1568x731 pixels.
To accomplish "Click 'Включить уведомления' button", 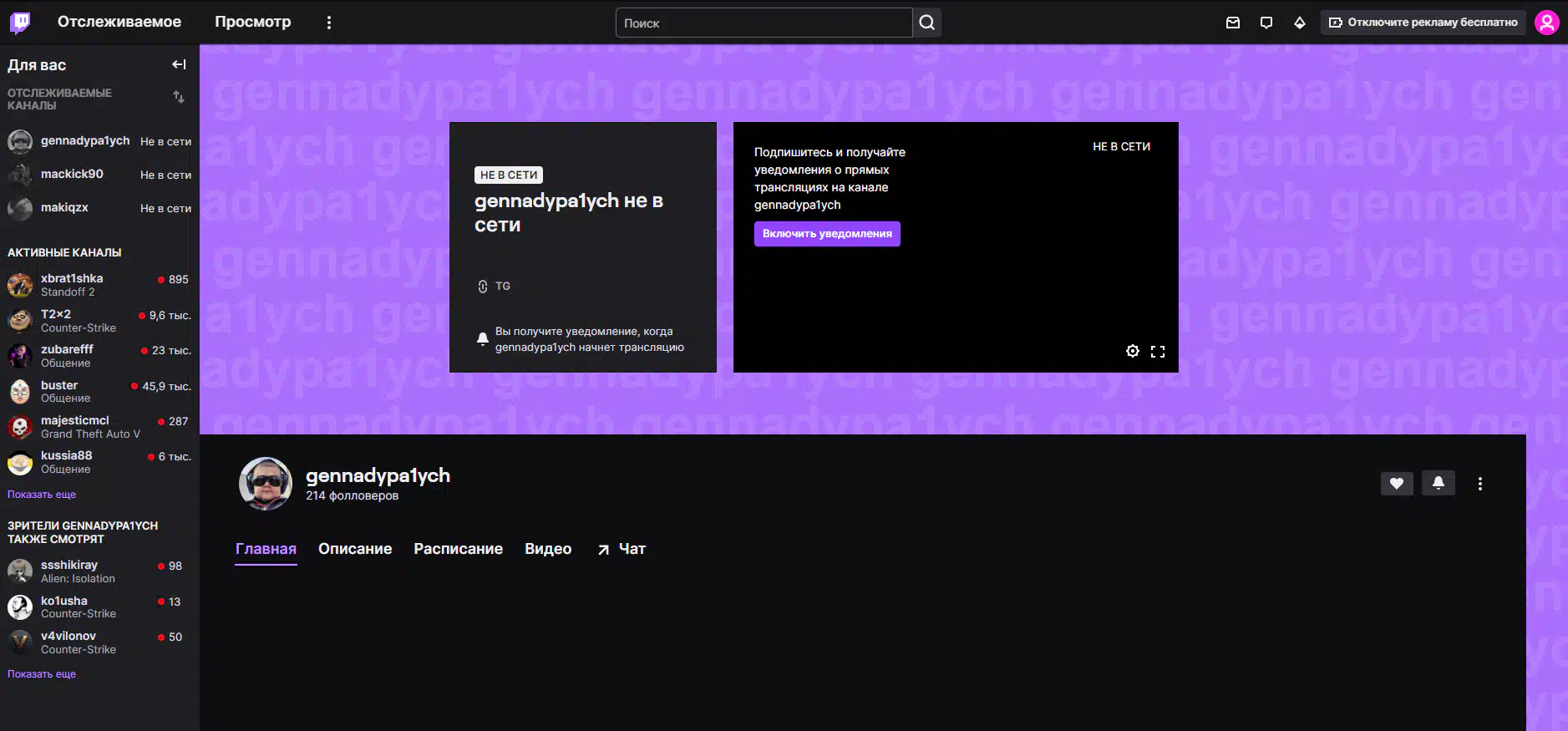I will coord(827,234).
